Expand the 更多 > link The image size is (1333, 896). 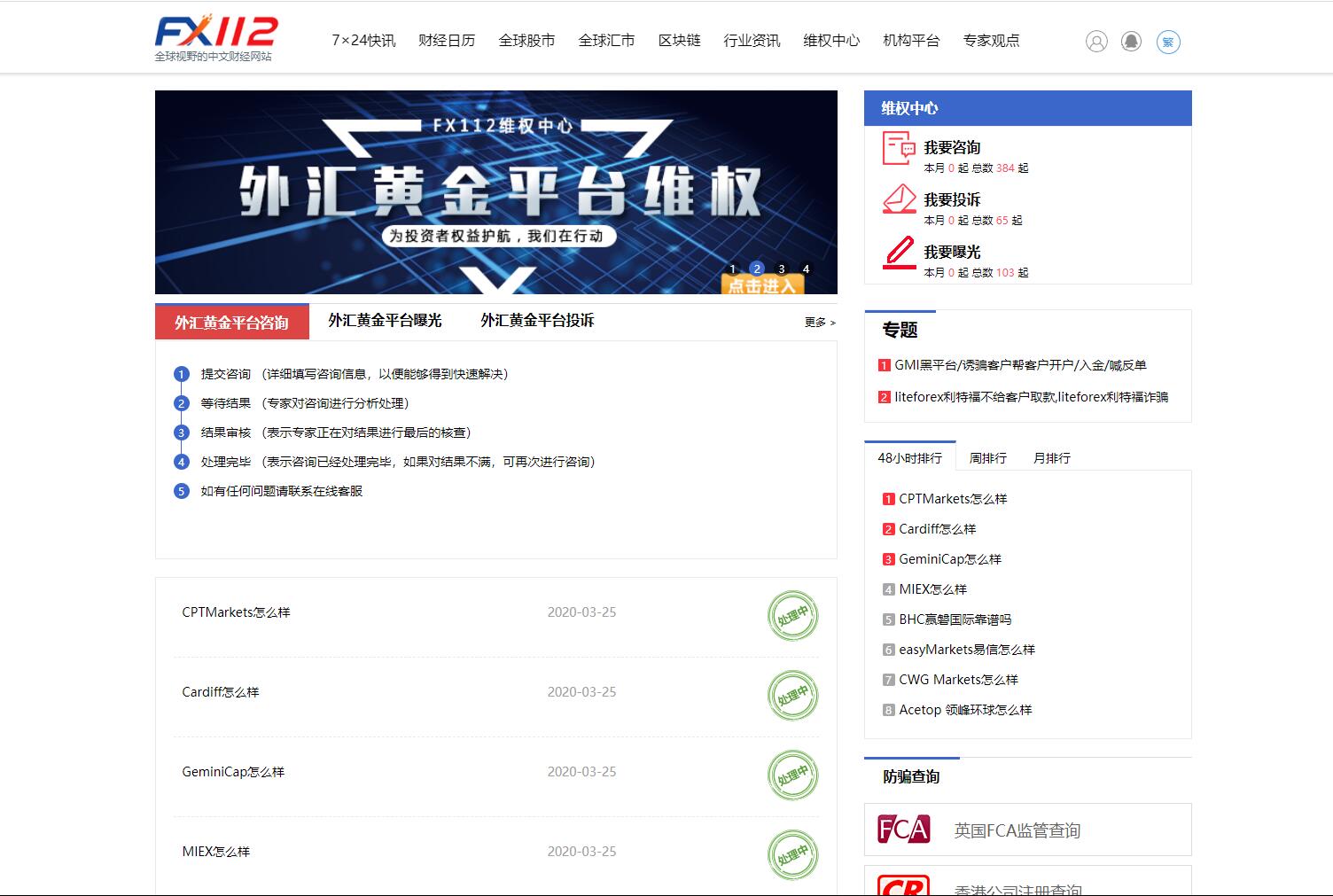[820, 323]
